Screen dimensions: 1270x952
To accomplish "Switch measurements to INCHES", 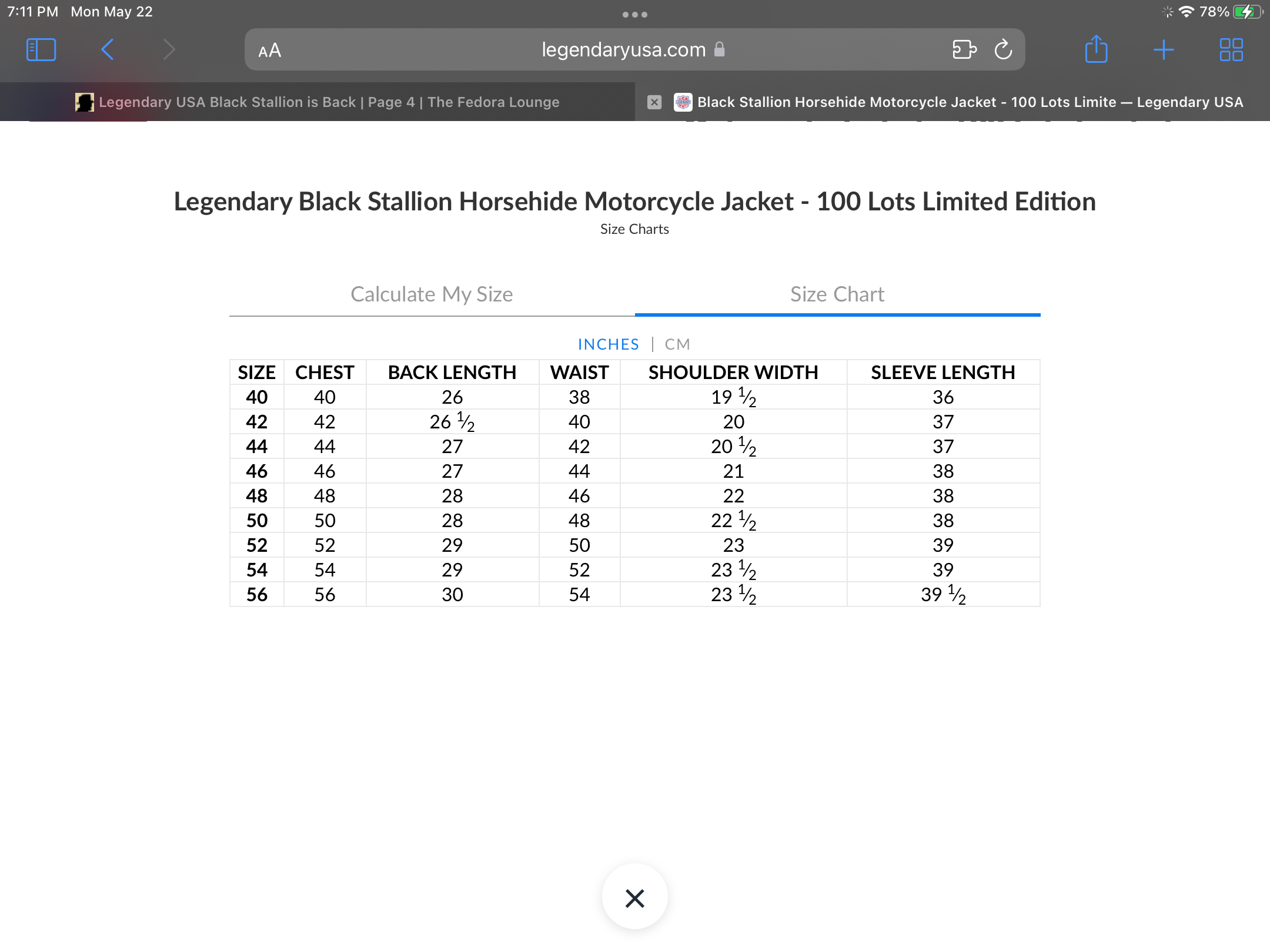I will [609, 344].
